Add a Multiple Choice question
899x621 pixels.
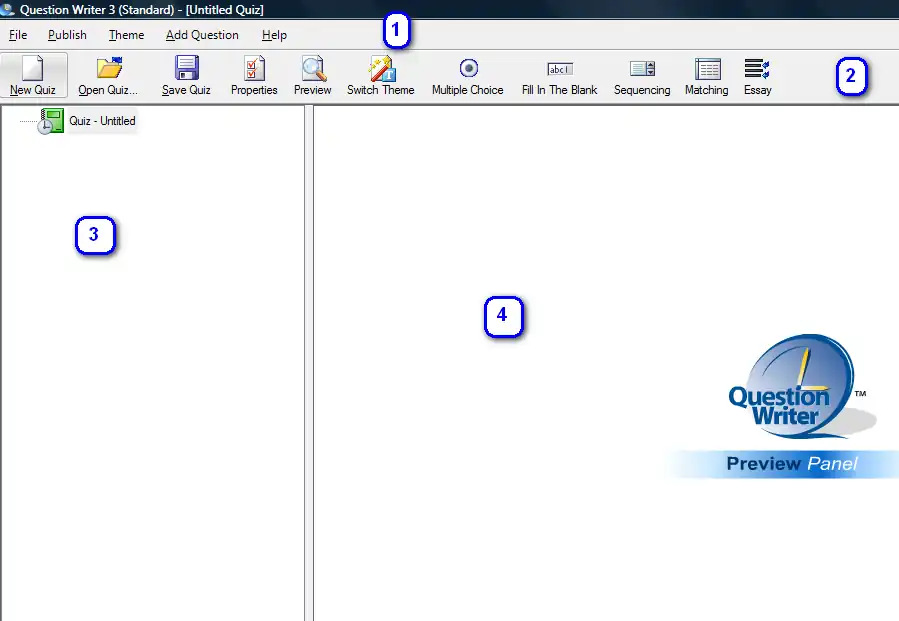(x=468, y=69)
